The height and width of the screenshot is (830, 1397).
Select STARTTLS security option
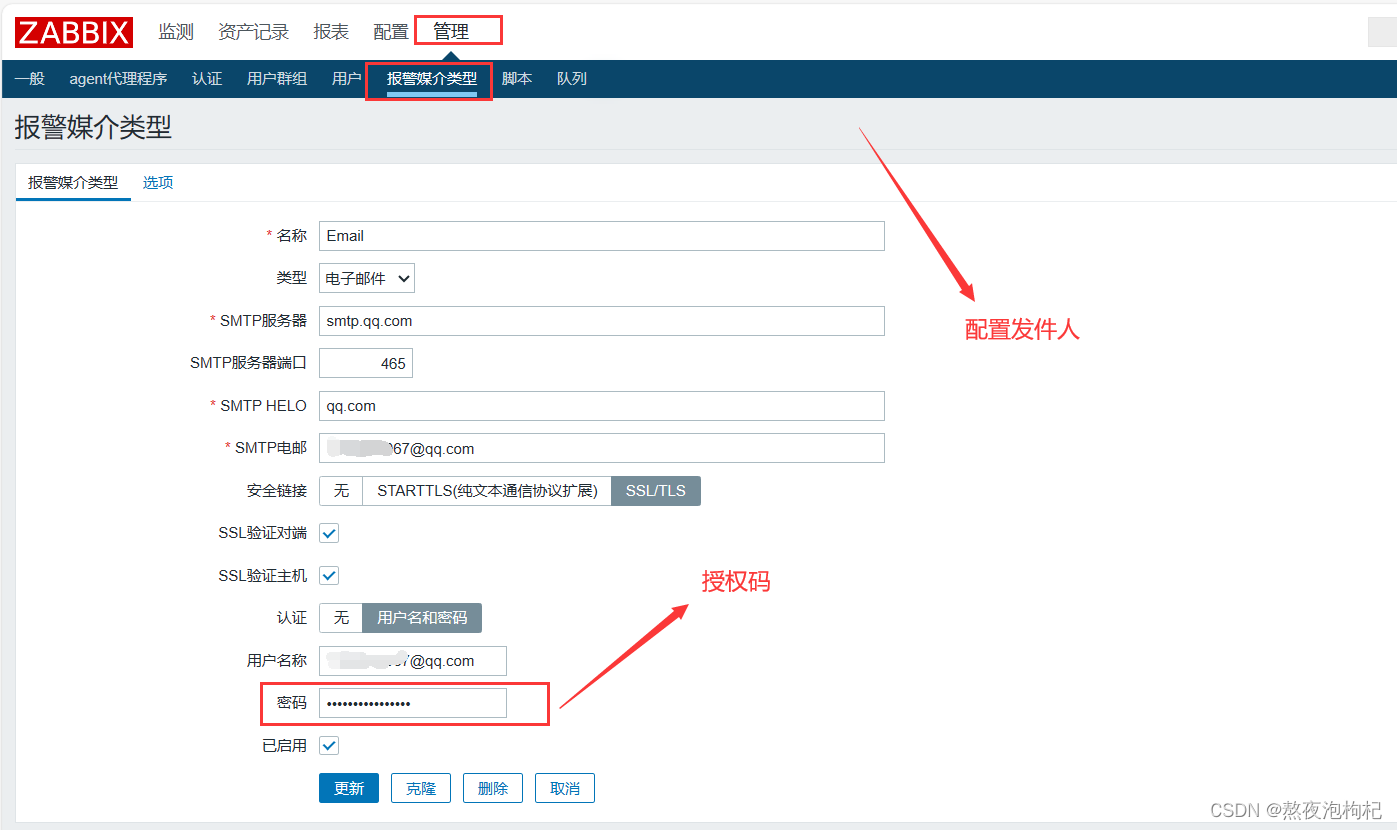coord(487,491)
